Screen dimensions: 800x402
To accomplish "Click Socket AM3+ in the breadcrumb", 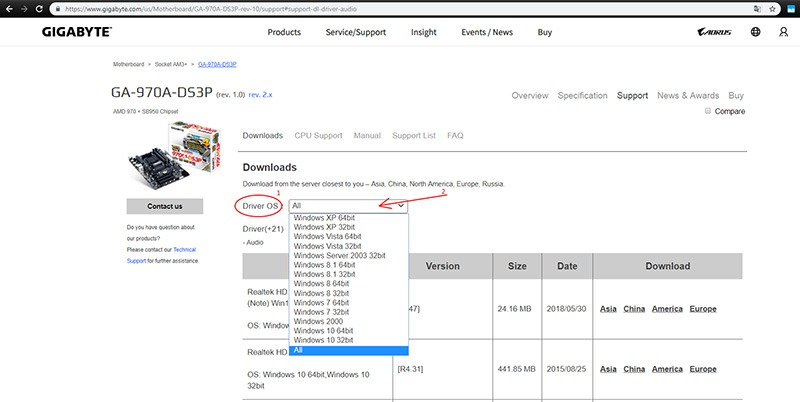I will pos(171,64).
